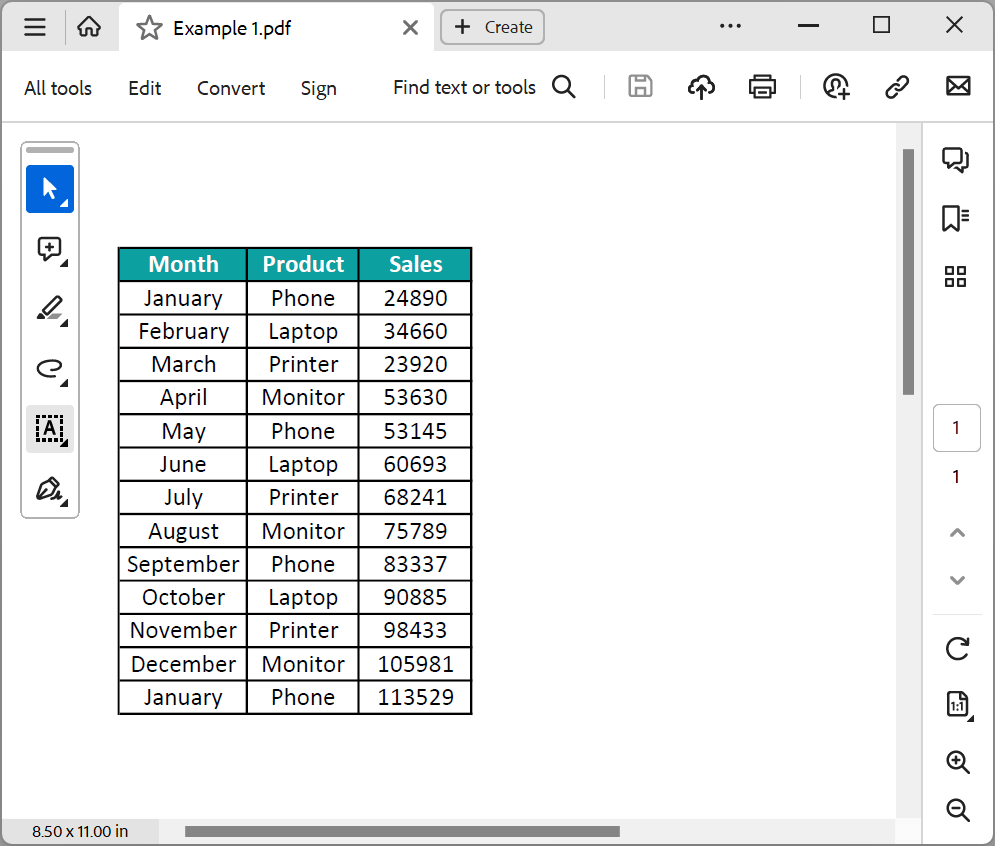Open the Fill & Sign tool
This screenshot has height=846, width=995.
[x=48, y=488]
